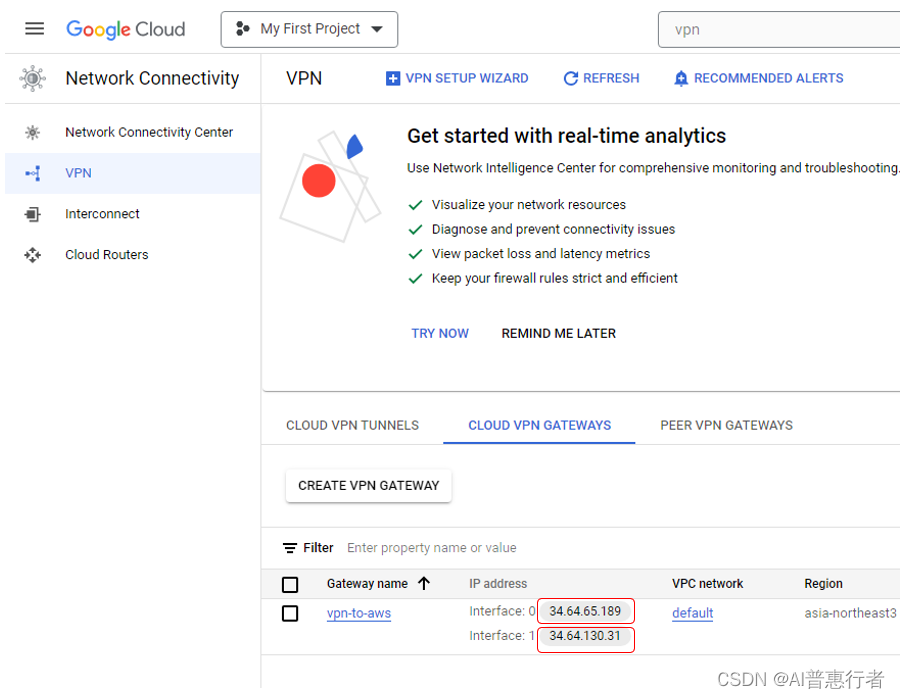This screenshot has width=900, height=698.
Task: Click the Network Connectivity Center icon
Action: [x=33, y=133]
